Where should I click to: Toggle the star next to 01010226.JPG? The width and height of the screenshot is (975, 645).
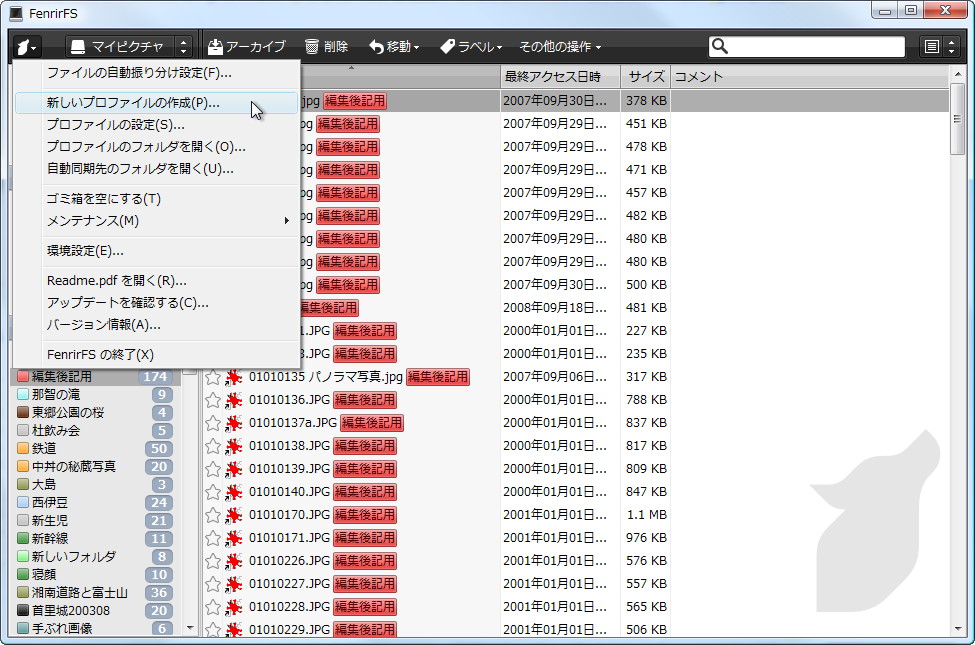(x=213, y=560)
